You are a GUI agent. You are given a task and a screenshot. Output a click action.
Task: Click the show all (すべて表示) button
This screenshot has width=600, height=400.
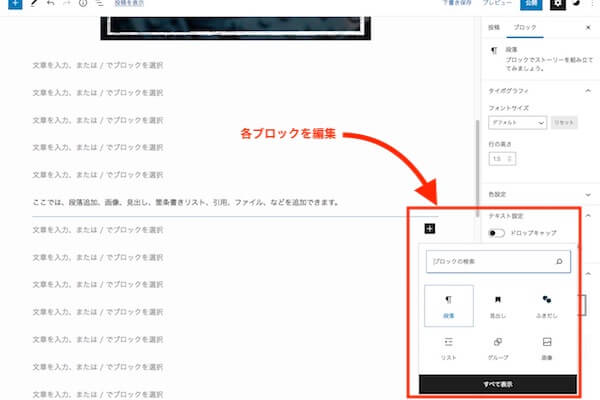coord(498,384)
